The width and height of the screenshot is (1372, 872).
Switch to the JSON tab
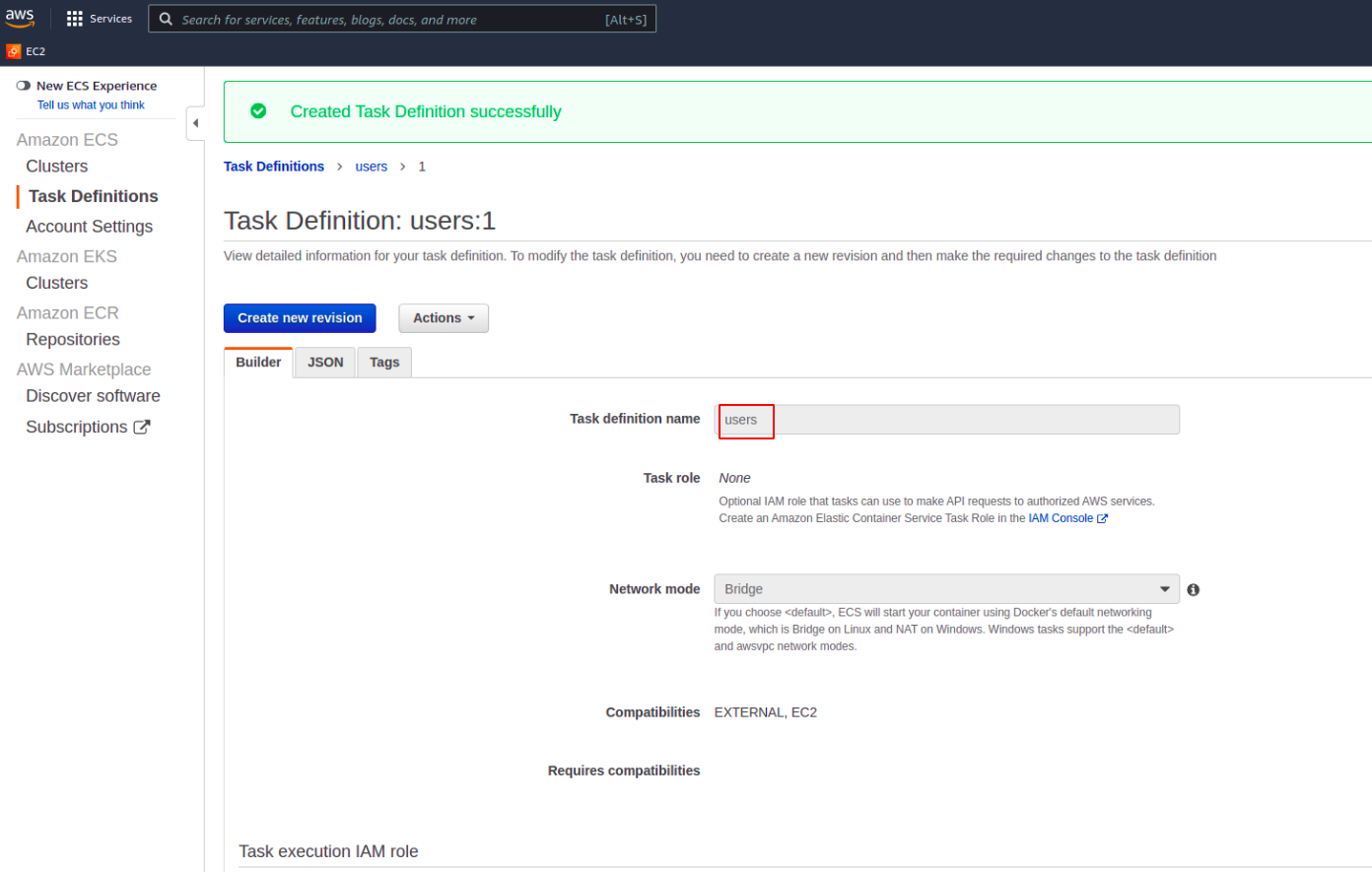point(324,362)
